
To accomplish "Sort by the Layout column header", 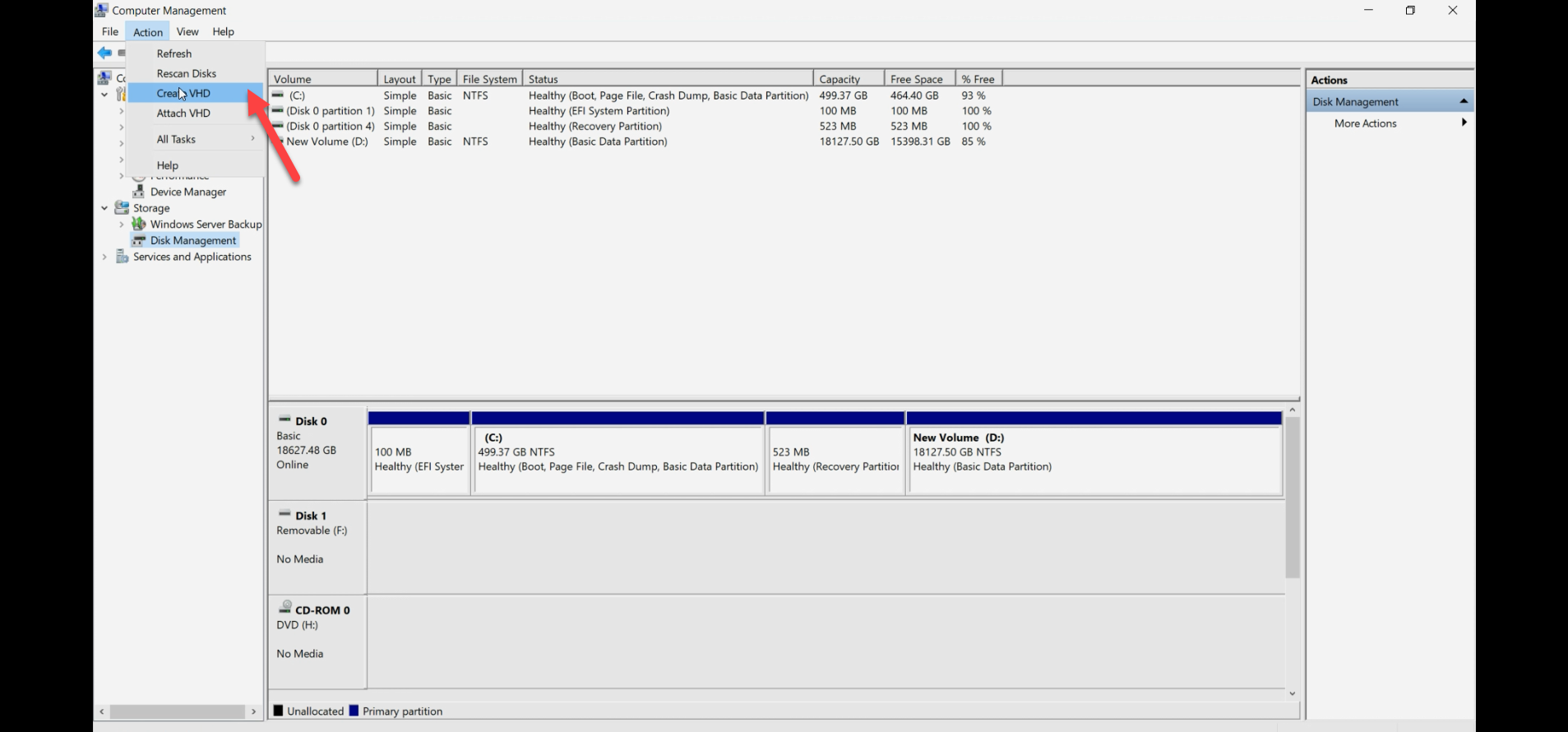I will (400, 79).
